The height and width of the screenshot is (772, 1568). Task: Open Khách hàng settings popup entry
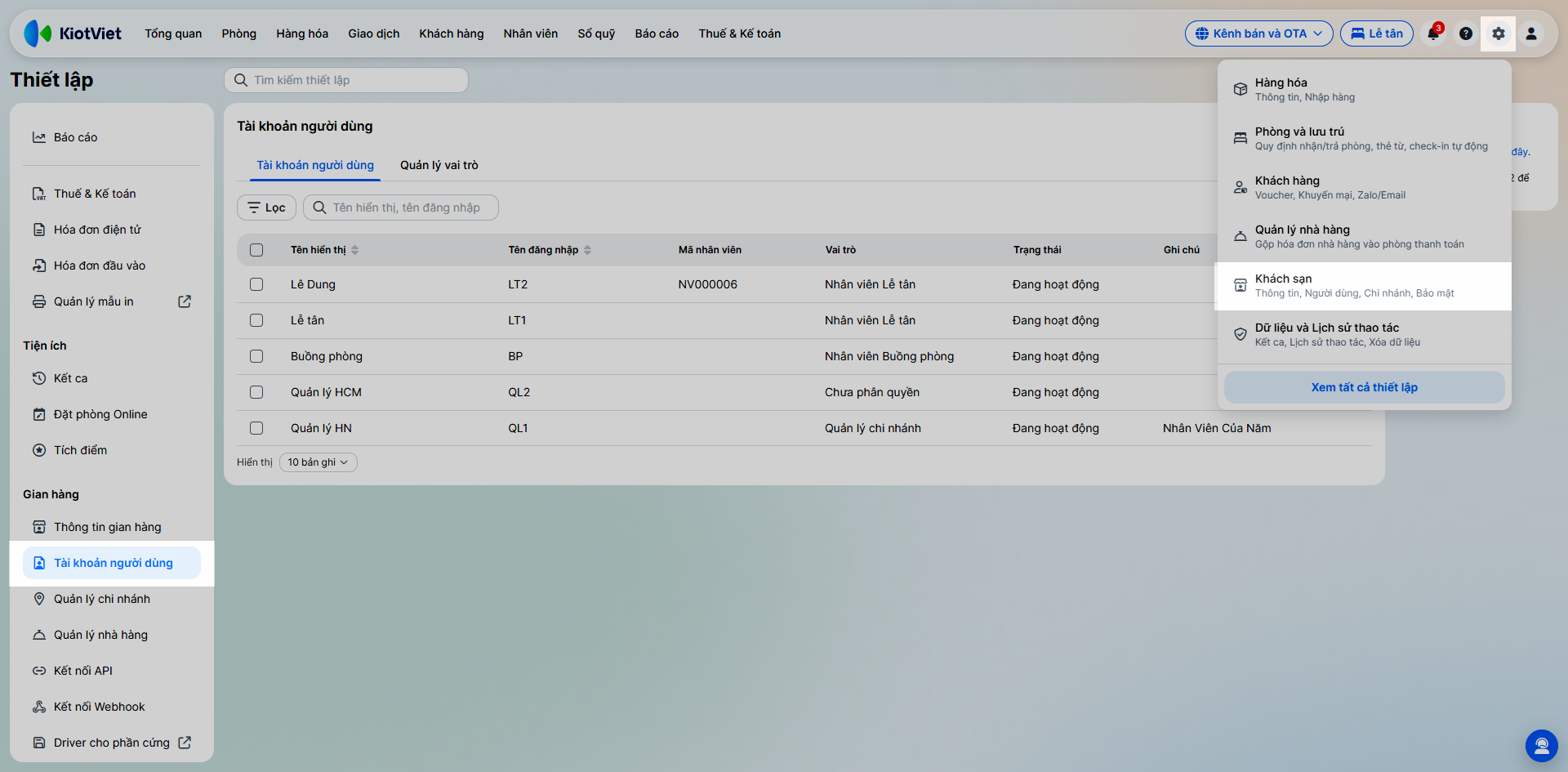click(x=1364, y=188)
